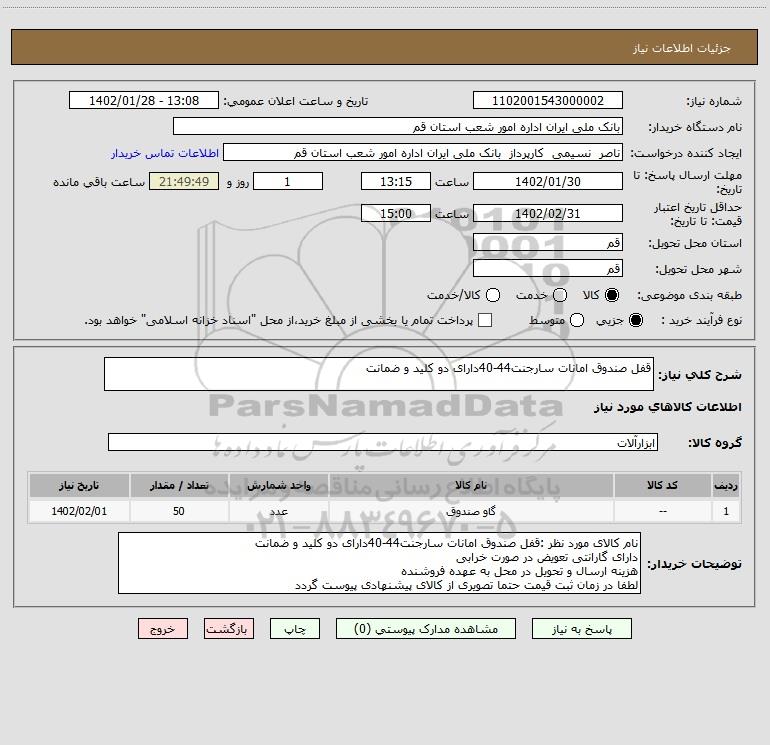Click the توضیحات خریدار text area

coord(379,563)
